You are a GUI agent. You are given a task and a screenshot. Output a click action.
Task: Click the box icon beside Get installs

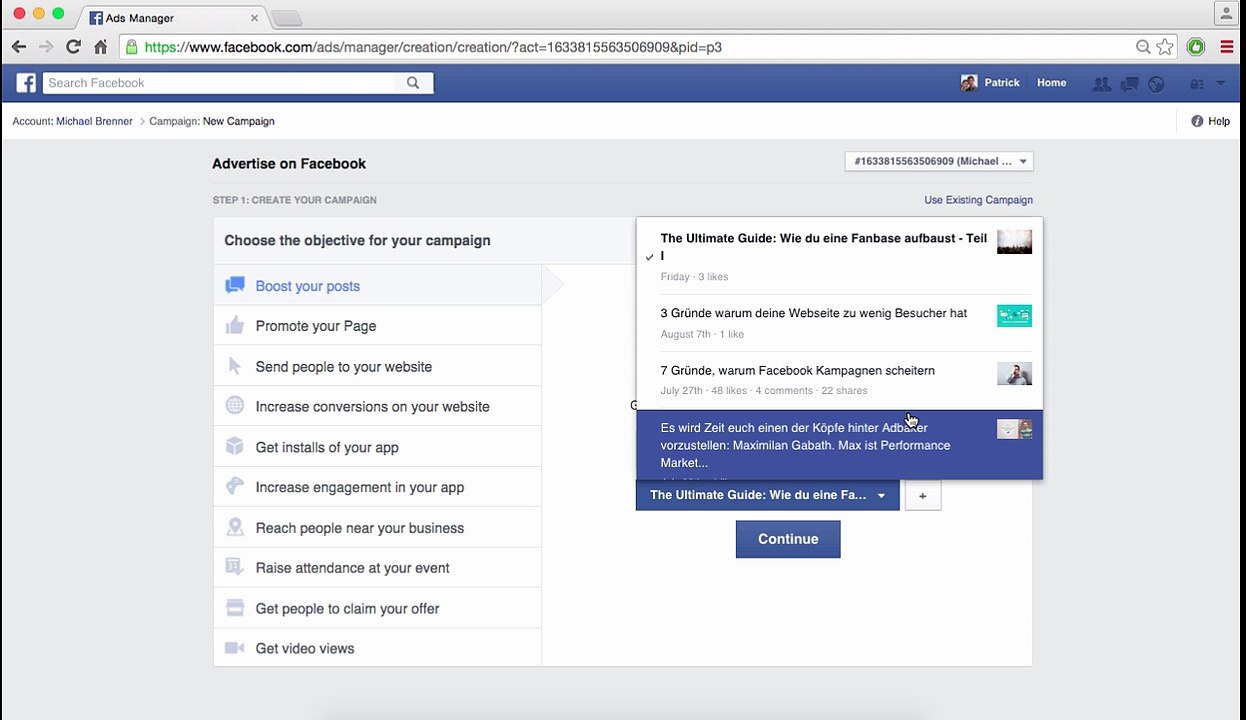click(x=235, y=446)
